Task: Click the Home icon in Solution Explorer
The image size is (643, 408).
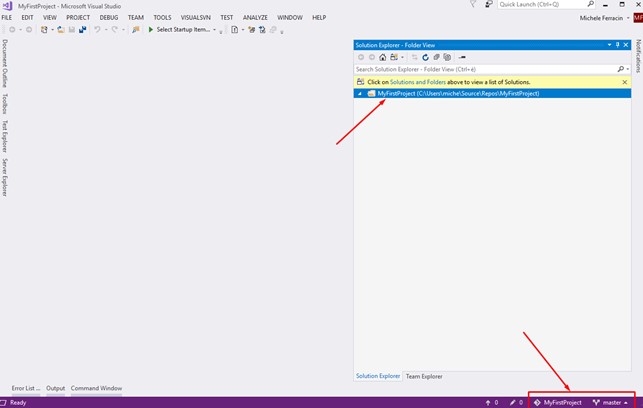Action: (x=382, y=57)
